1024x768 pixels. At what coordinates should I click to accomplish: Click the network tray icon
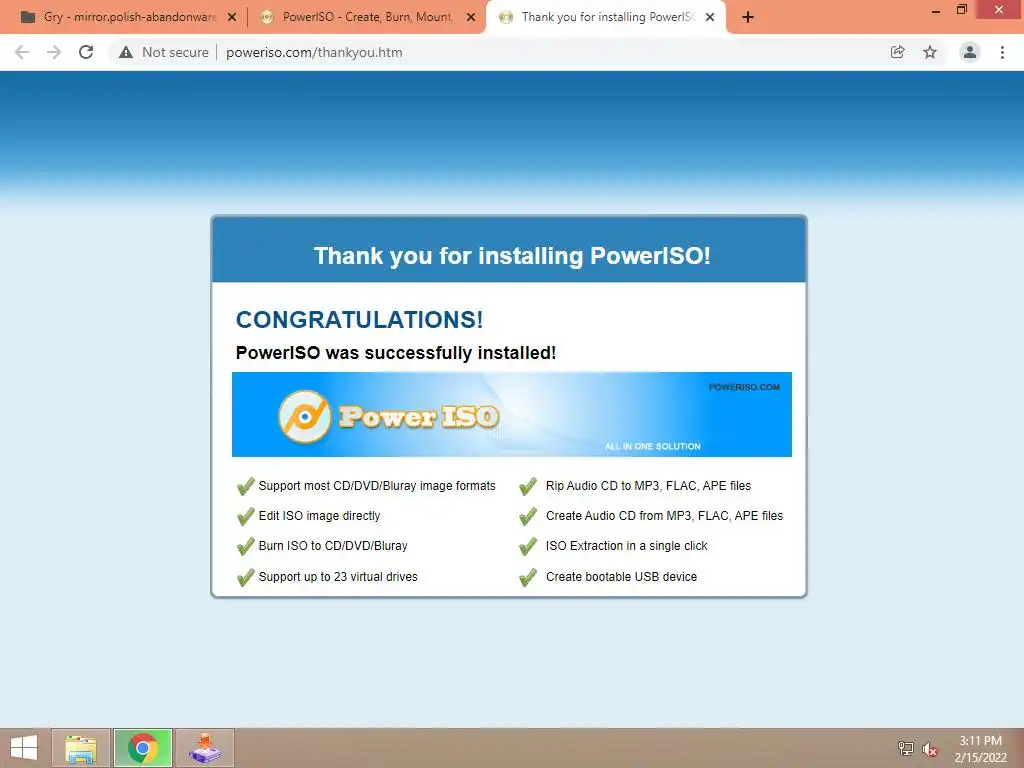click(x=905, y=748)
